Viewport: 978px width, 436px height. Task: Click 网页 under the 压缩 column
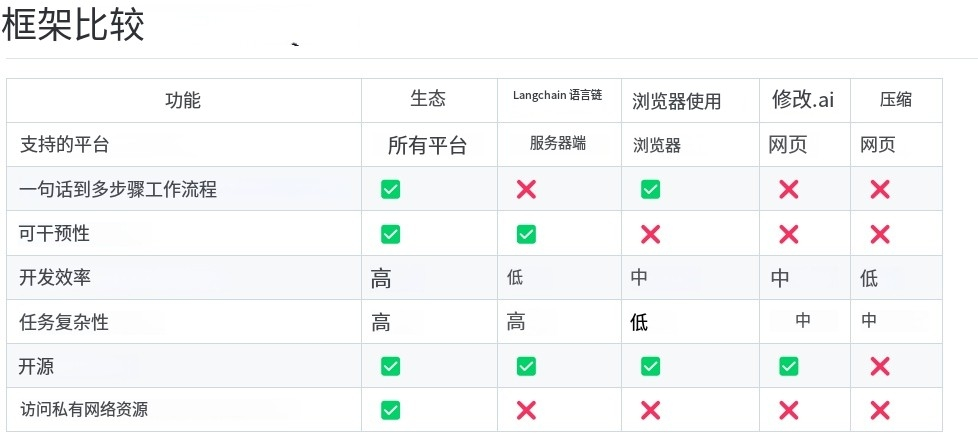pyautogui.click(x=878, y=145)
